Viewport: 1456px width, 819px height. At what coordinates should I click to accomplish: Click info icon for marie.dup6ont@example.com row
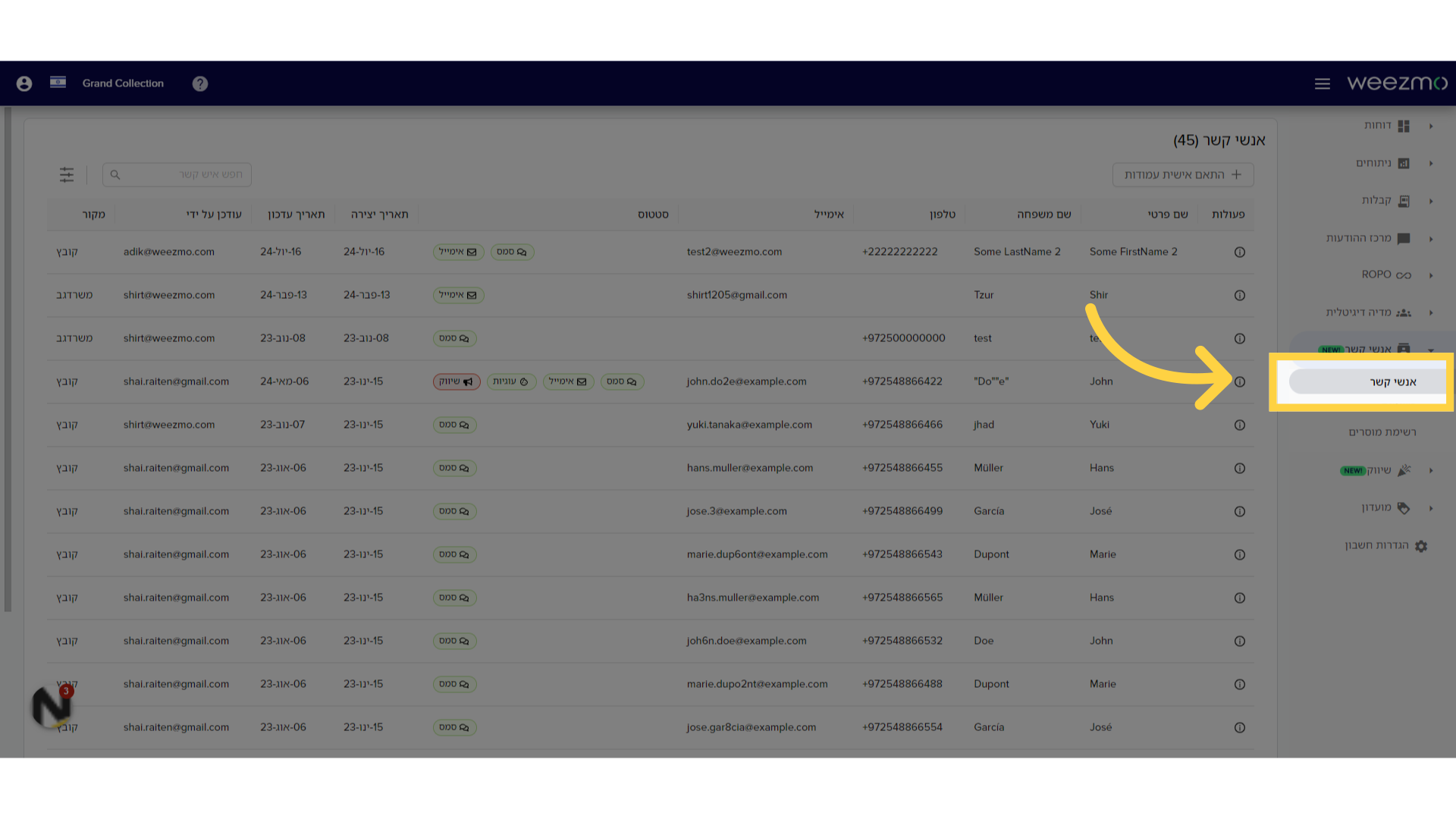coord(1240,554)
